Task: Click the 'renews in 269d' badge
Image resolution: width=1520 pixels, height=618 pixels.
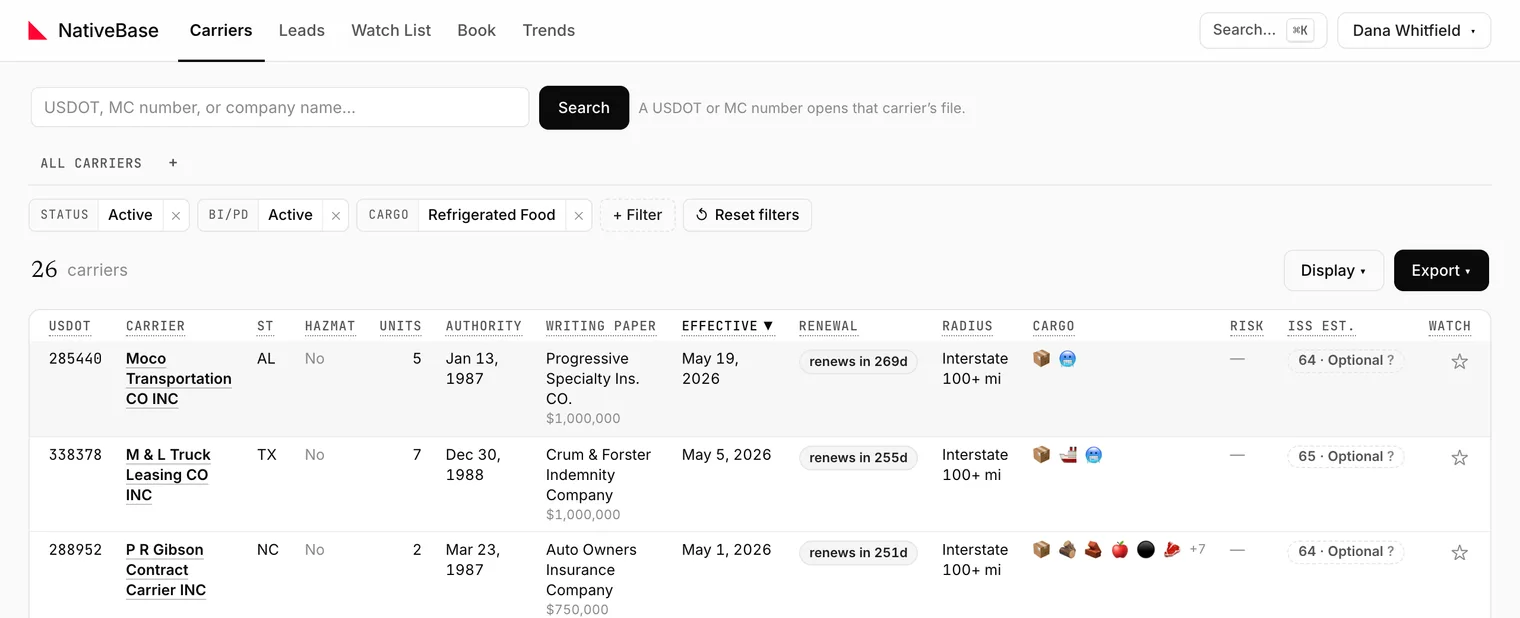Action: 858,362
